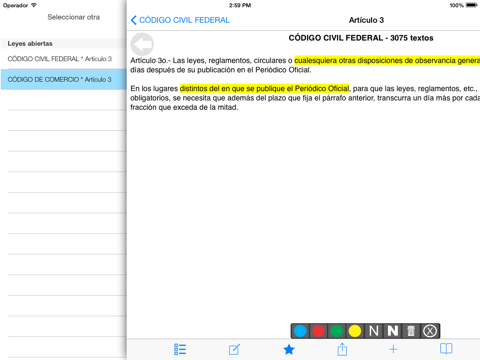Apply normal text style N
The width and height of the screenshot is (480, 360).
[374, 331]
